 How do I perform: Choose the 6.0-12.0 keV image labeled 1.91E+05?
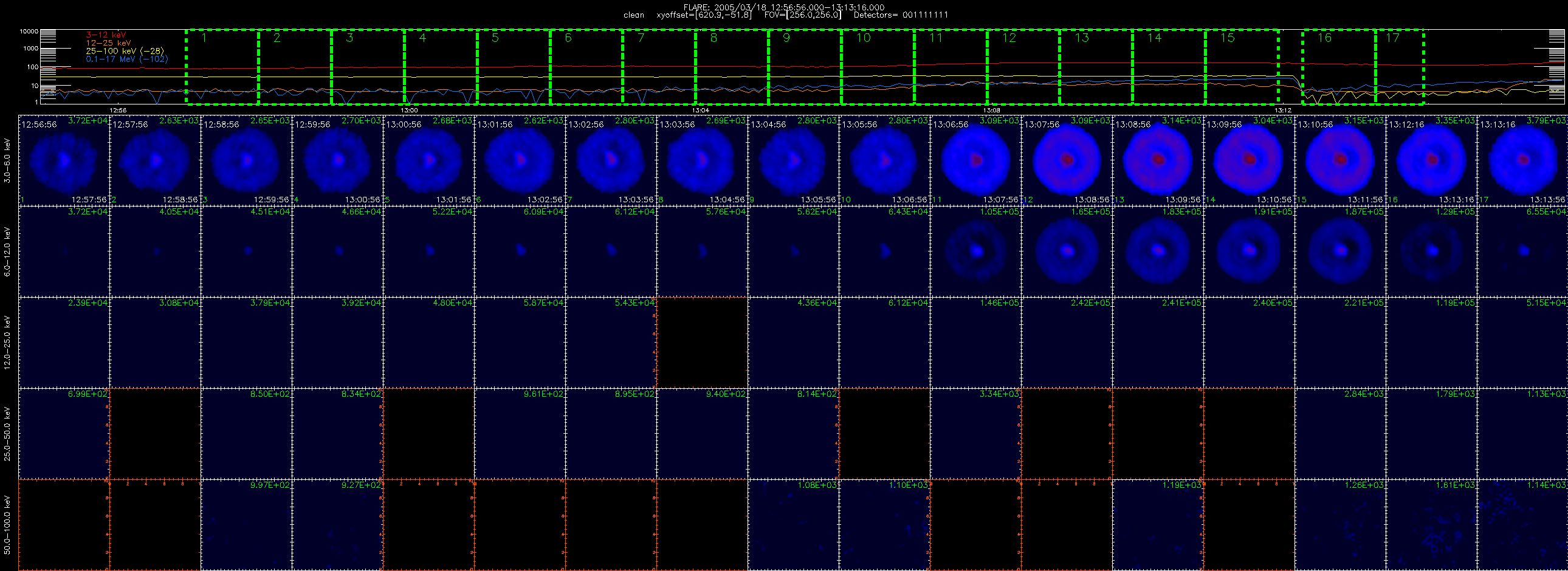pos(1250,251)
